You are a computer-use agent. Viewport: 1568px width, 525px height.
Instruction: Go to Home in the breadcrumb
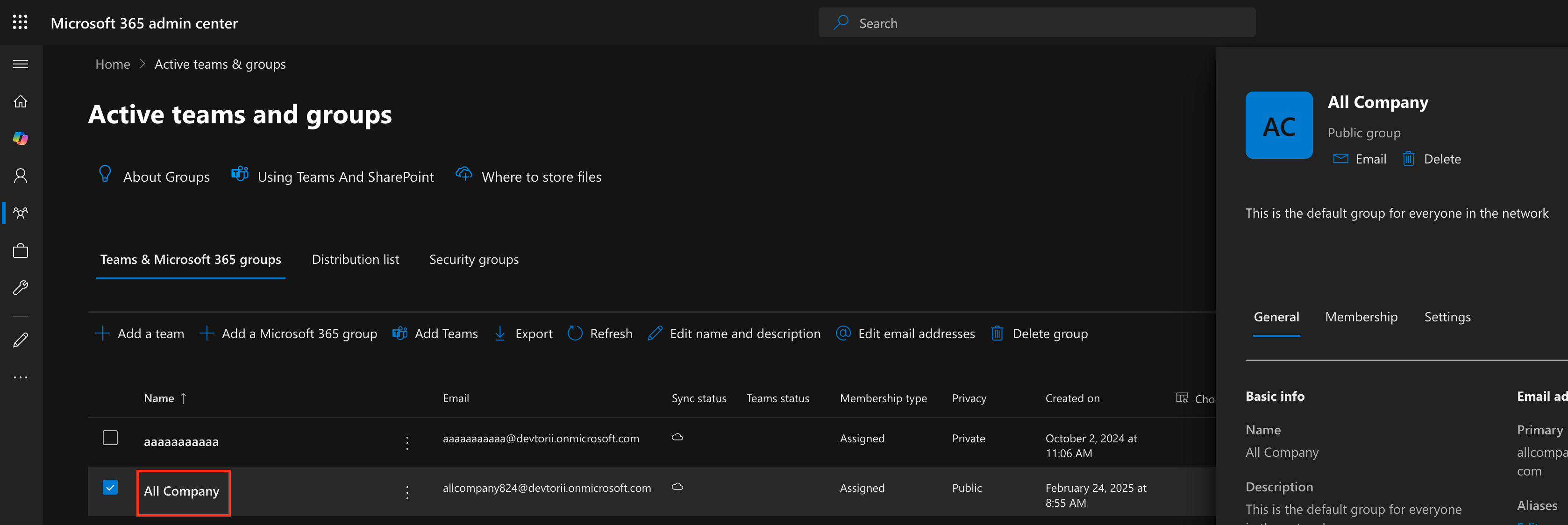pyautogui.click(x=113, y=64)
